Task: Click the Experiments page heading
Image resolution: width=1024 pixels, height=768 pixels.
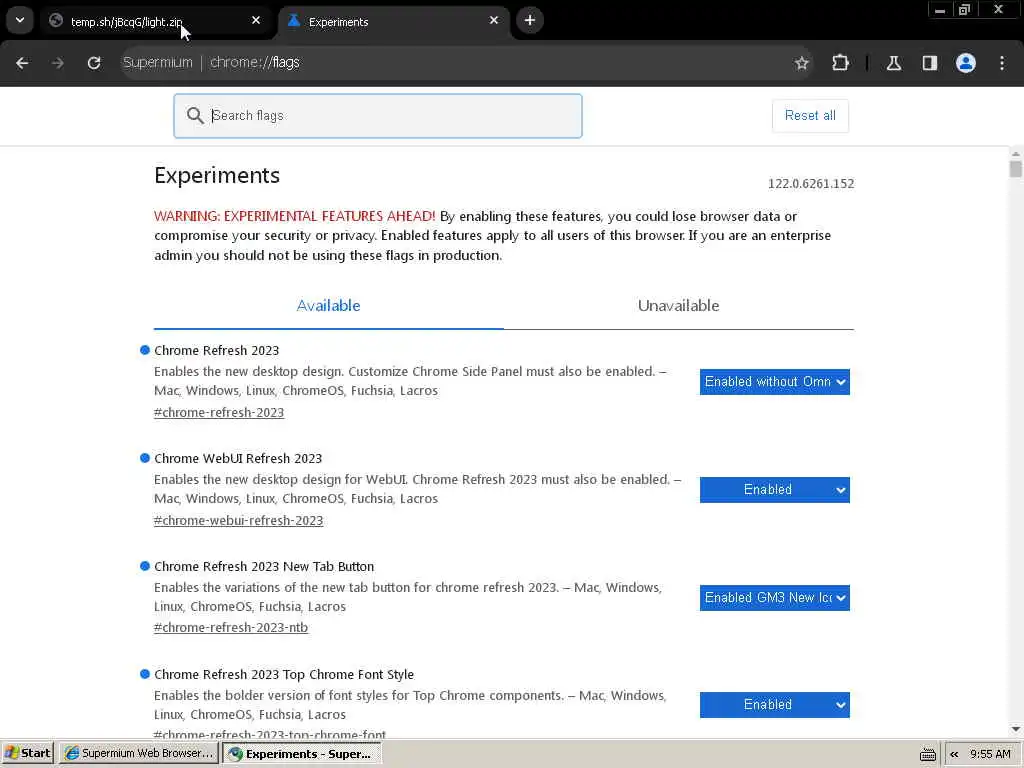Action: 217,175
